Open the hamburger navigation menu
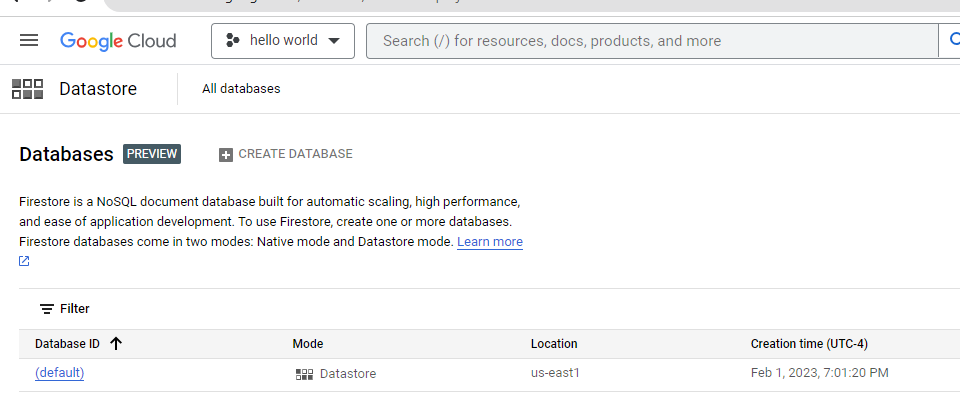The width and height of the screenshot is (960, 399). pyautogui.click(x=29, y=40)
